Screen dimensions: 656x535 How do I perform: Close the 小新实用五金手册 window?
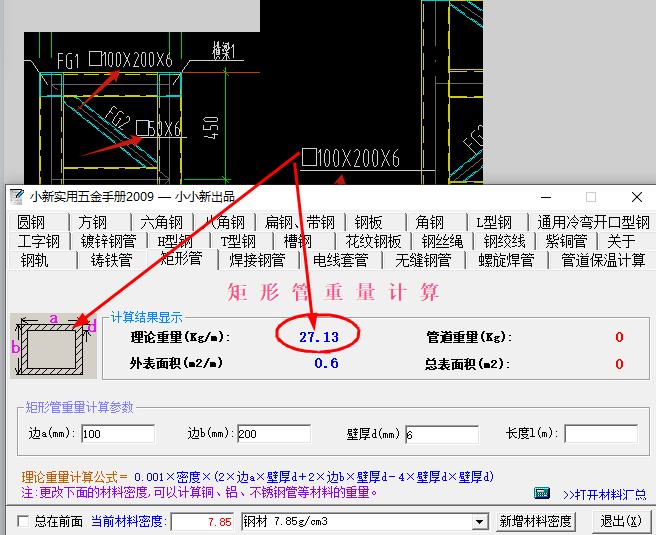(637, 197)
